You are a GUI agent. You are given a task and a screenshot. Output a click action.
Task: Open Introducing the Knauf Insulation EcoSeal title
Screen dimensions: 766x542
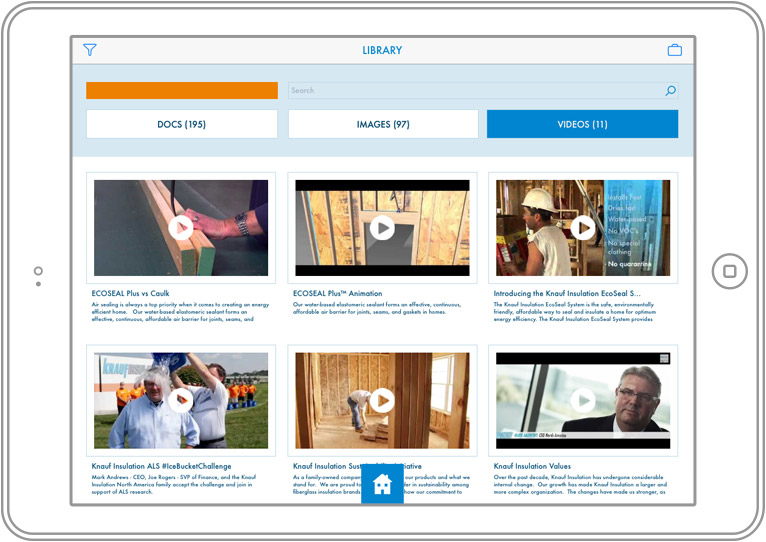coord(567,293)
